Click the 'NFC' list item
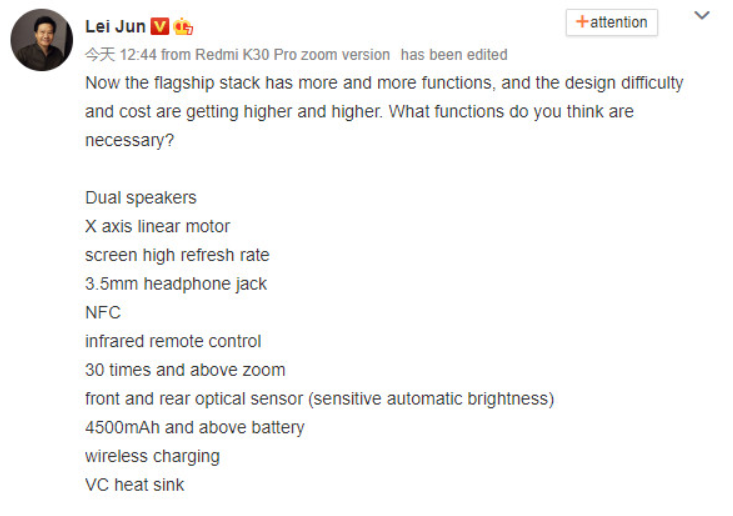Image resolution: width=733 pixels, height=516 pixels. pos(103,312)
